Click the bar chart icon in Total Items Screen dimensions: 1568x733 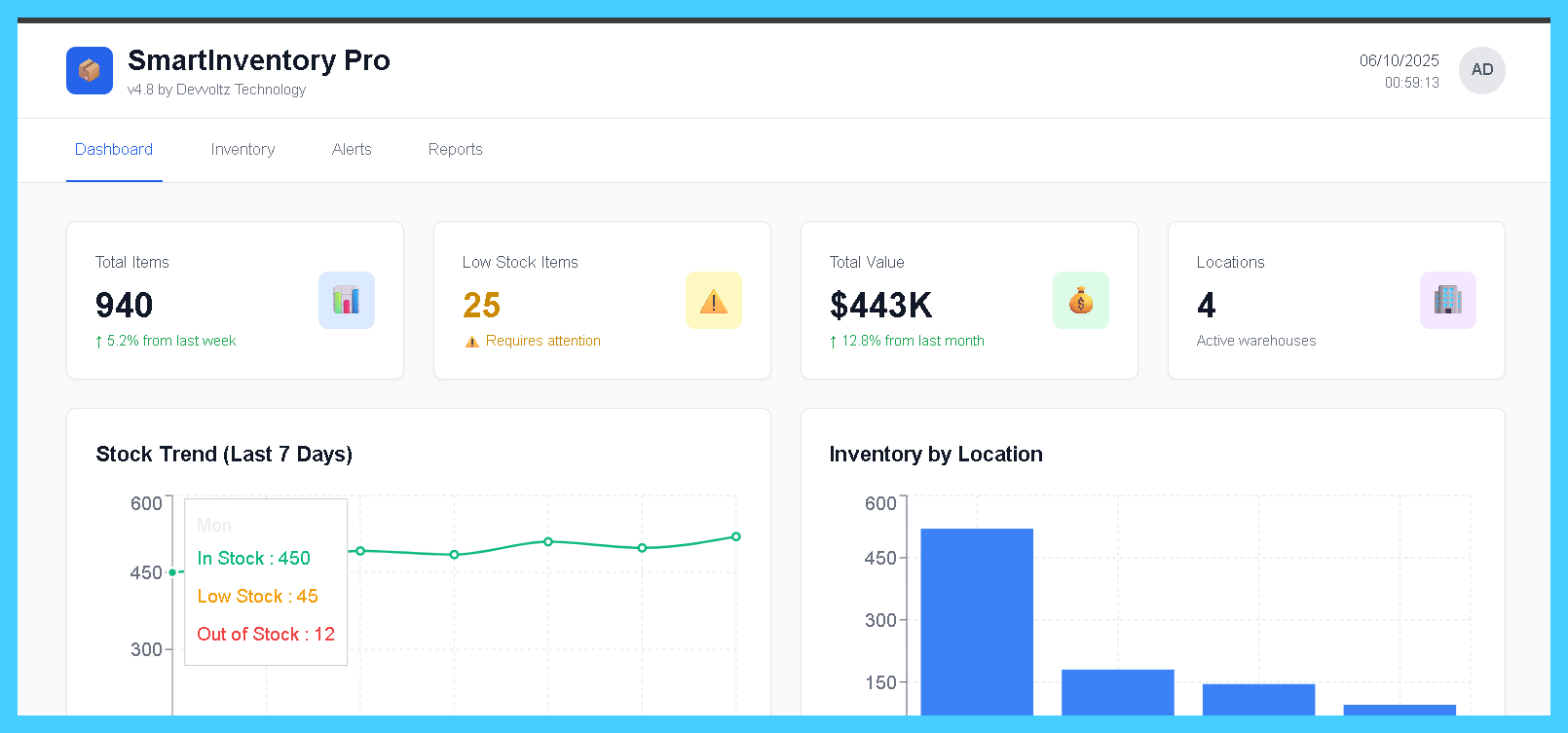346,300
